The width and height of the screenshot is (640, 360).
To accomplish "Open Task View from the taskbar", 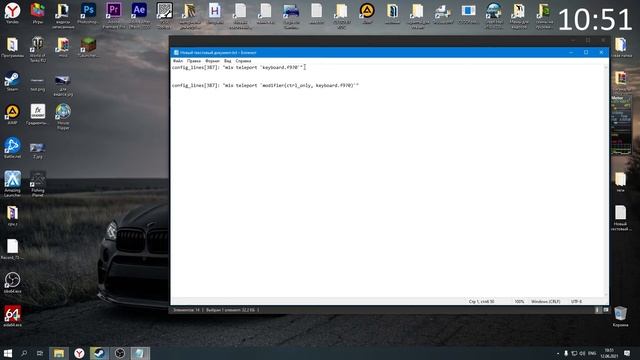I will (x=40, y=353).
